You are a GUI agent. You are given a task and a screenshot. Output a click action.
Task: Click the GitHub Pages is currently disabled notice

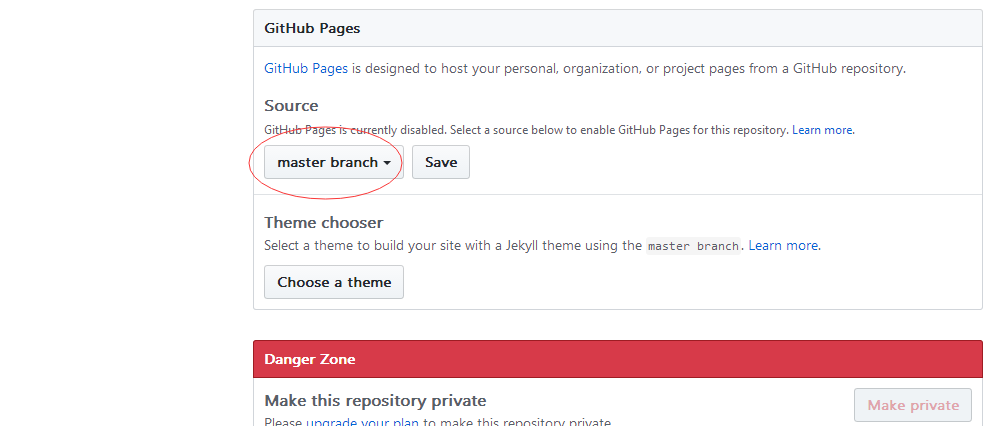pos(356,130)
